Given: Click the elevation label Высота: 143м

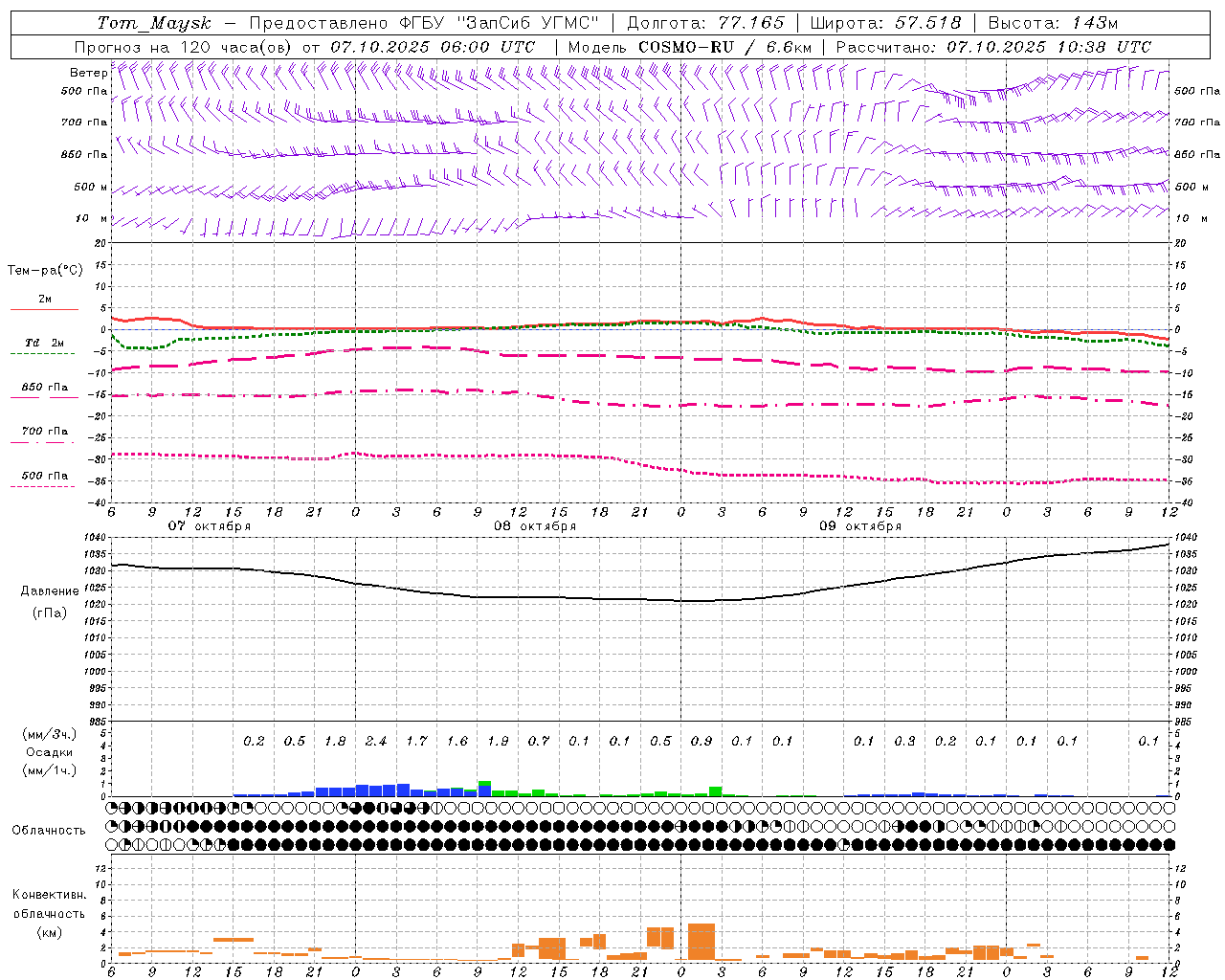Looking at the screenshot, I should click(1054, 23).
